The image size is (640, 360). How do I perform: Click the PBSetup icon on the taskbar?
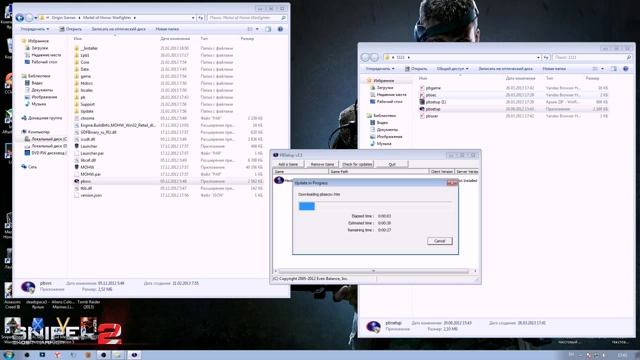coord(134,355)
